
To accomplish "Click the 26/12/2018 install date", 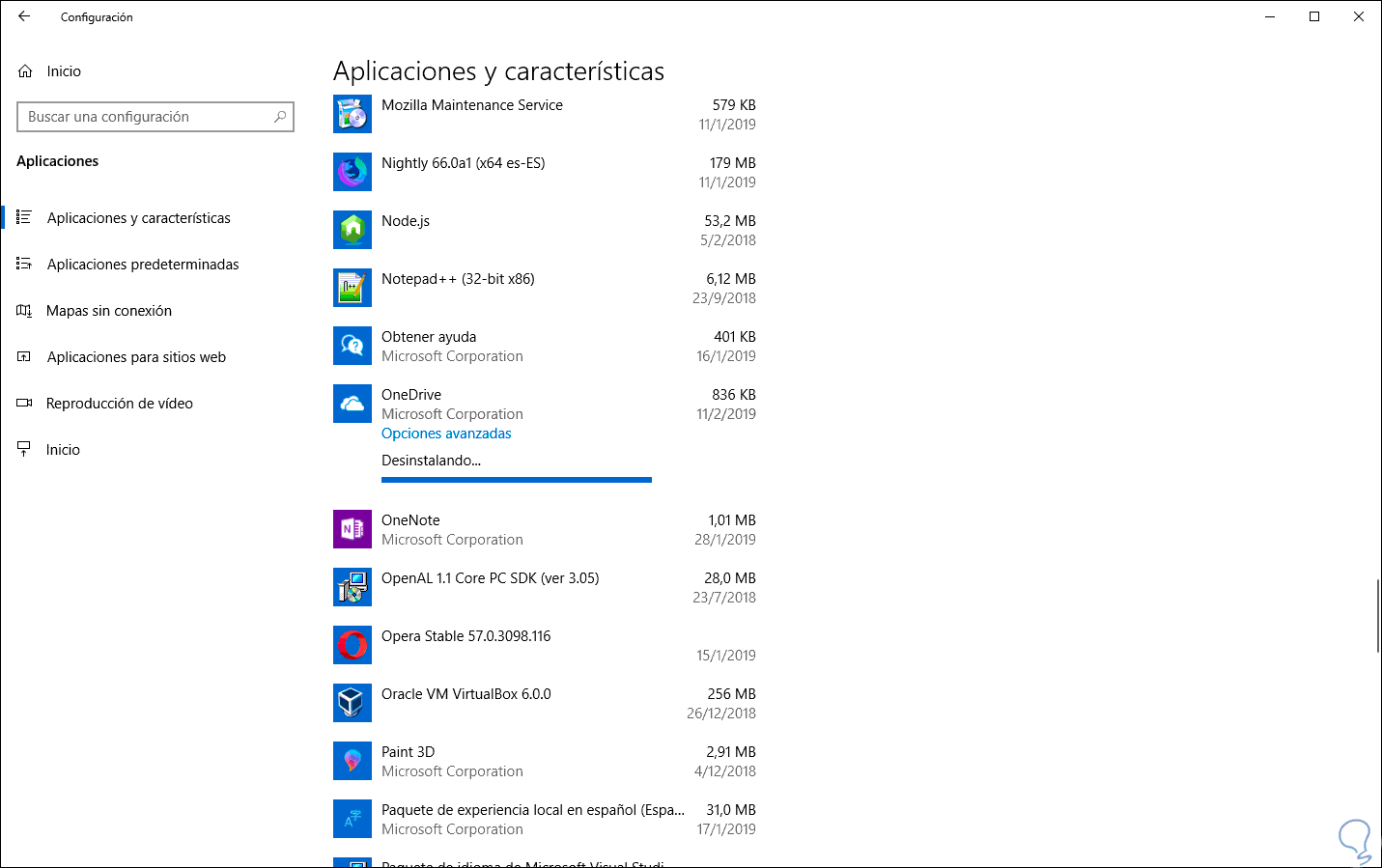I will coord(721,714).
